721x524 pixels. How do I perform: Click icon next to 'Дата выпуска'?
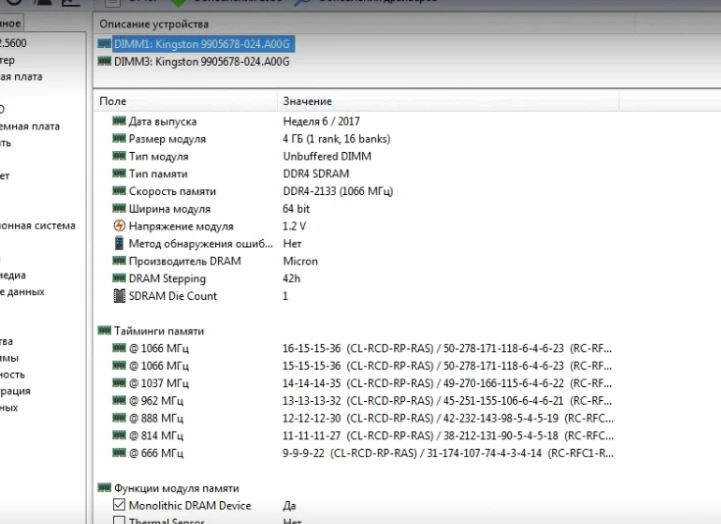(119, 121)
